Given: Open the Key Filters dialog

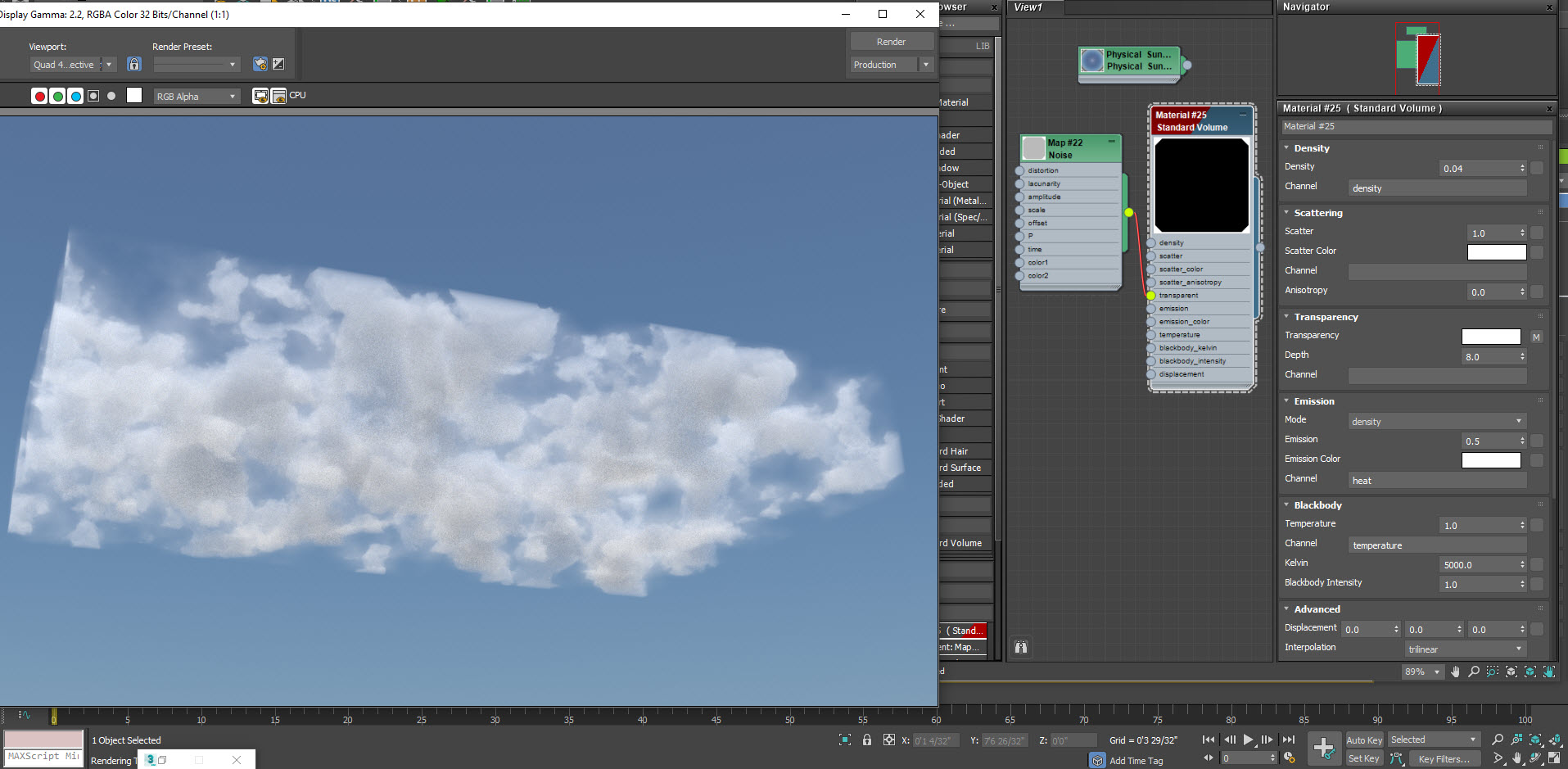Looking at the screenshot, I should tap(1444, 759).
